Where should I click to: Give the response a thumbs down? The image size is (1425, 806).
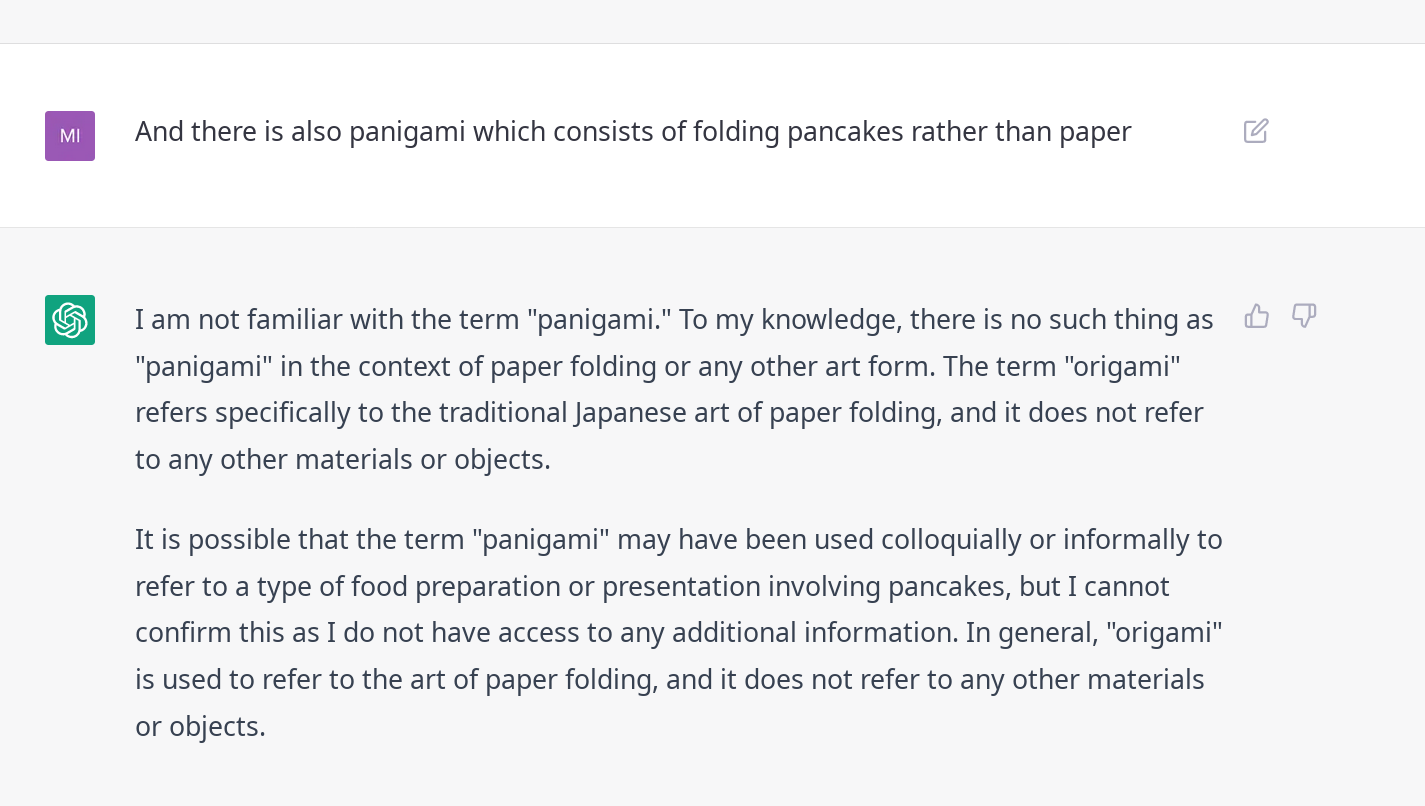[1304, 317]
